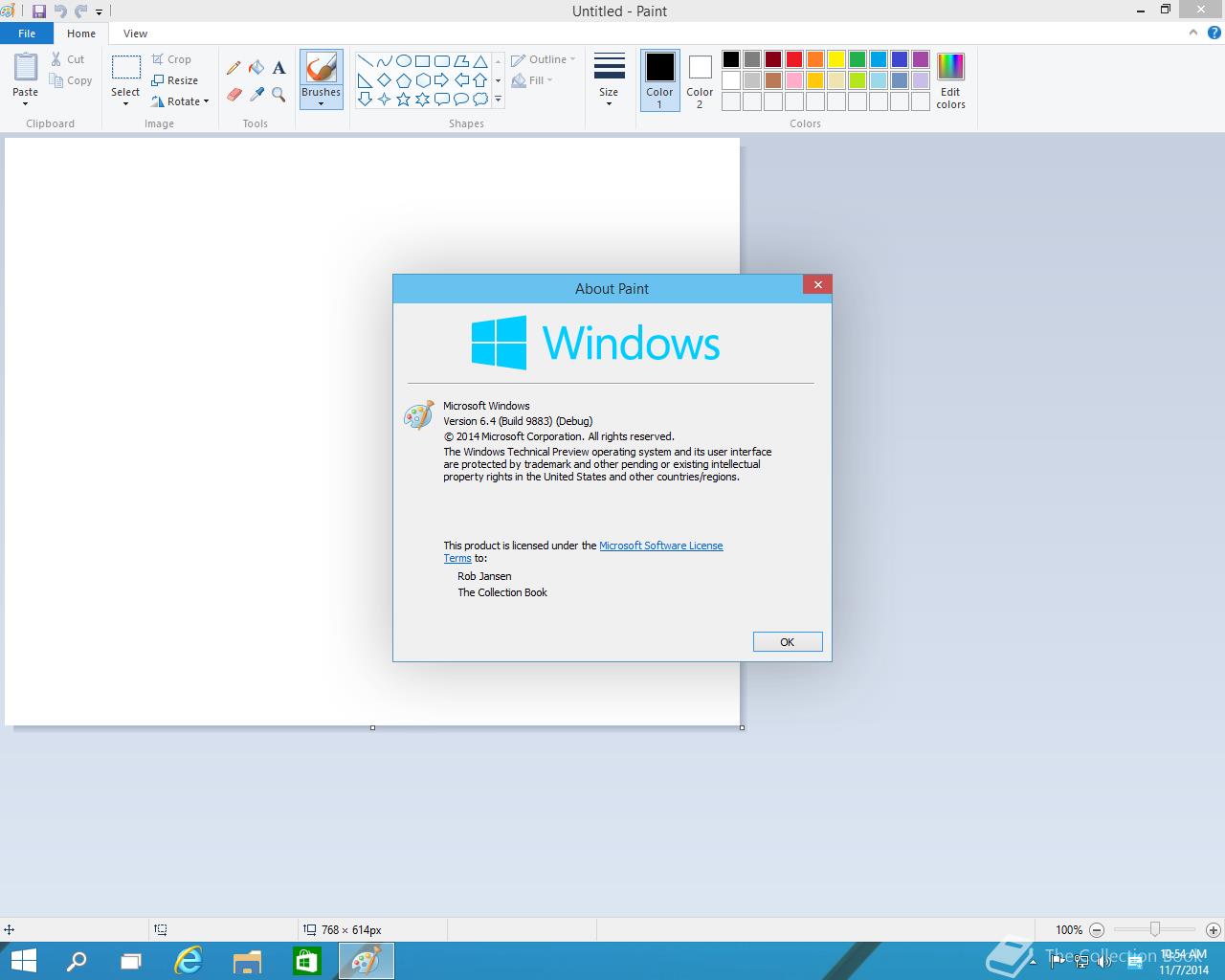Switch to the Home tab

click(x=81, y=33)
